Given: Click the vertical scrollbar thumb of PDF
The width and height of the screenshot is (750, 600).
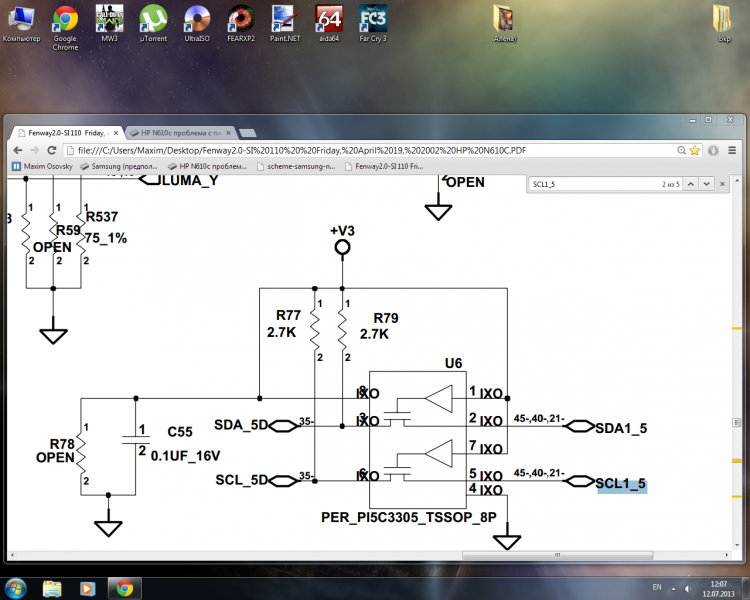Looking at the screenshot, I should (x=737, y=422).
